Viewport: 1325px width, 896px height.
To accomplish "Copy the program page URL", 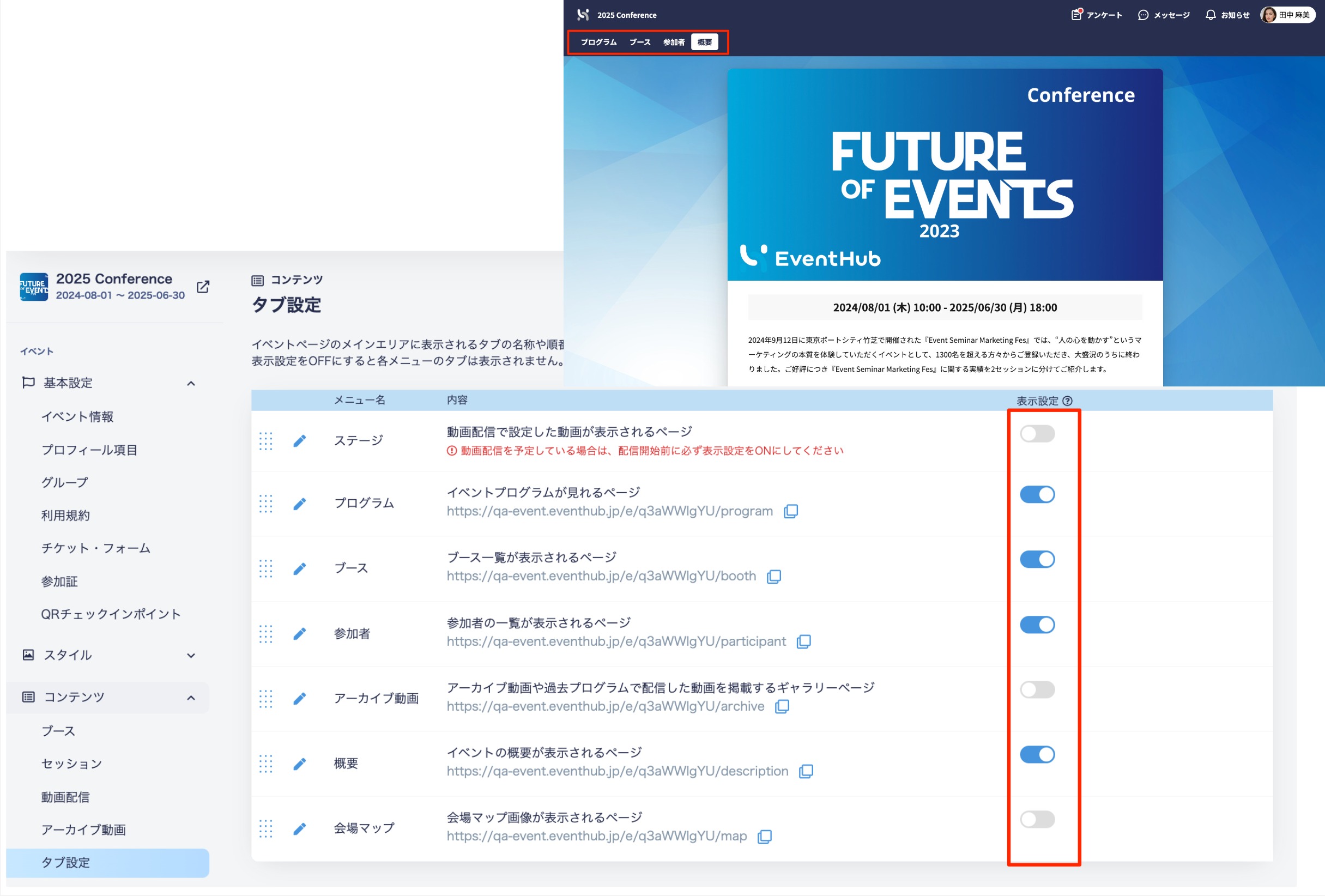I will (791, 511).
